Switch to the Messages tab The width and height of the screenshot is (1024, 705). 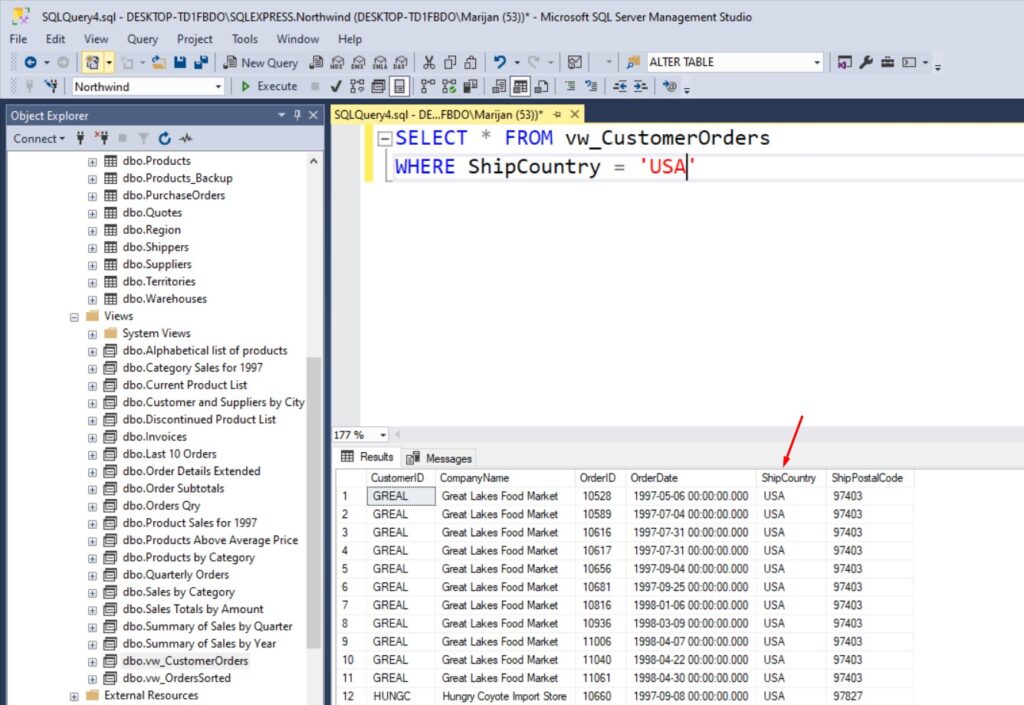pos(439,458)
